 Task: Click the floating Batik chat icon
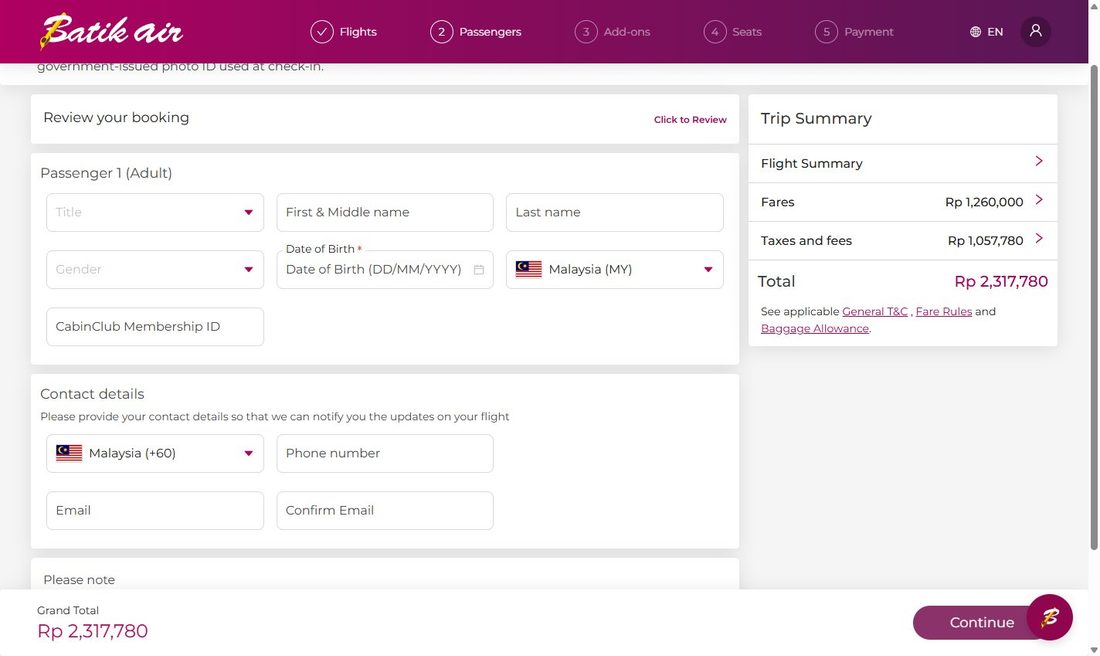tap(1049, 617)
